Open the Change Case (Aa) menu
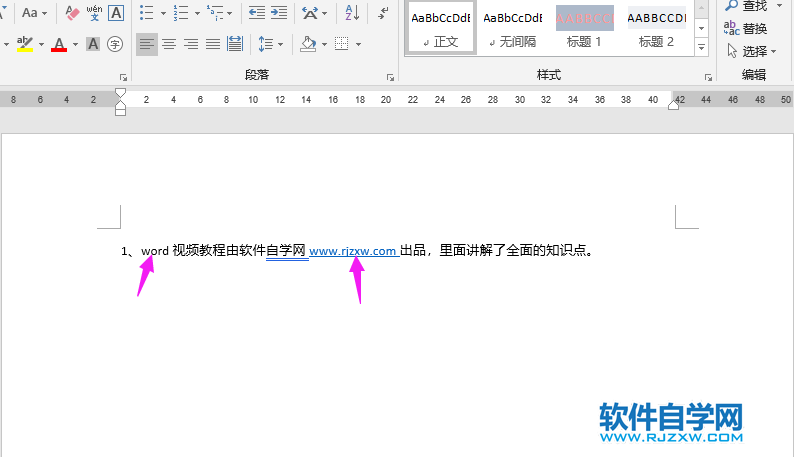The width and height of the screenshot is (794, 457). tap(34, 13)
